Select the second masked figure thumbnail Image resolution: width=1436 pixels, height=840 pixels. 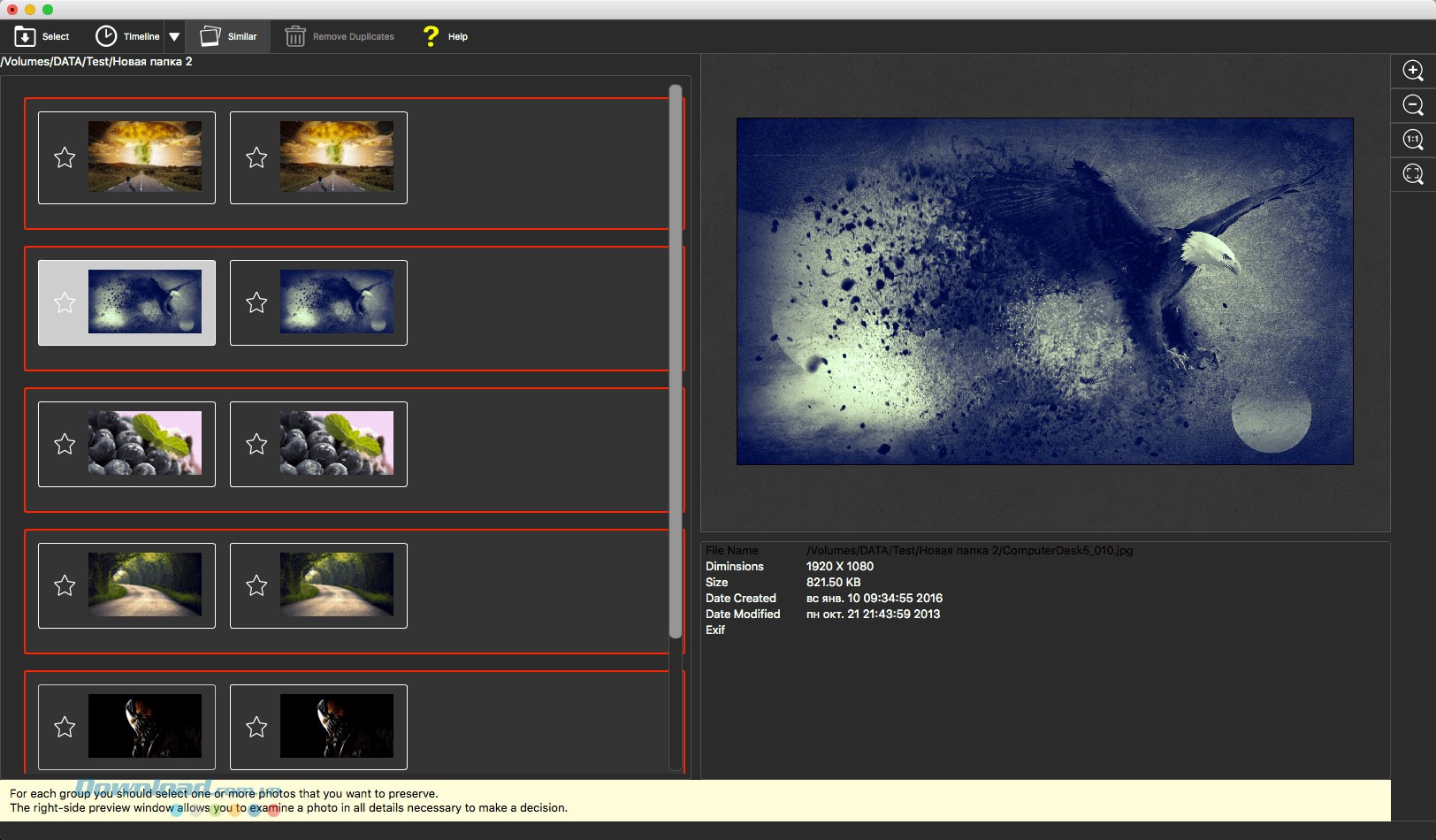point(336,726)
